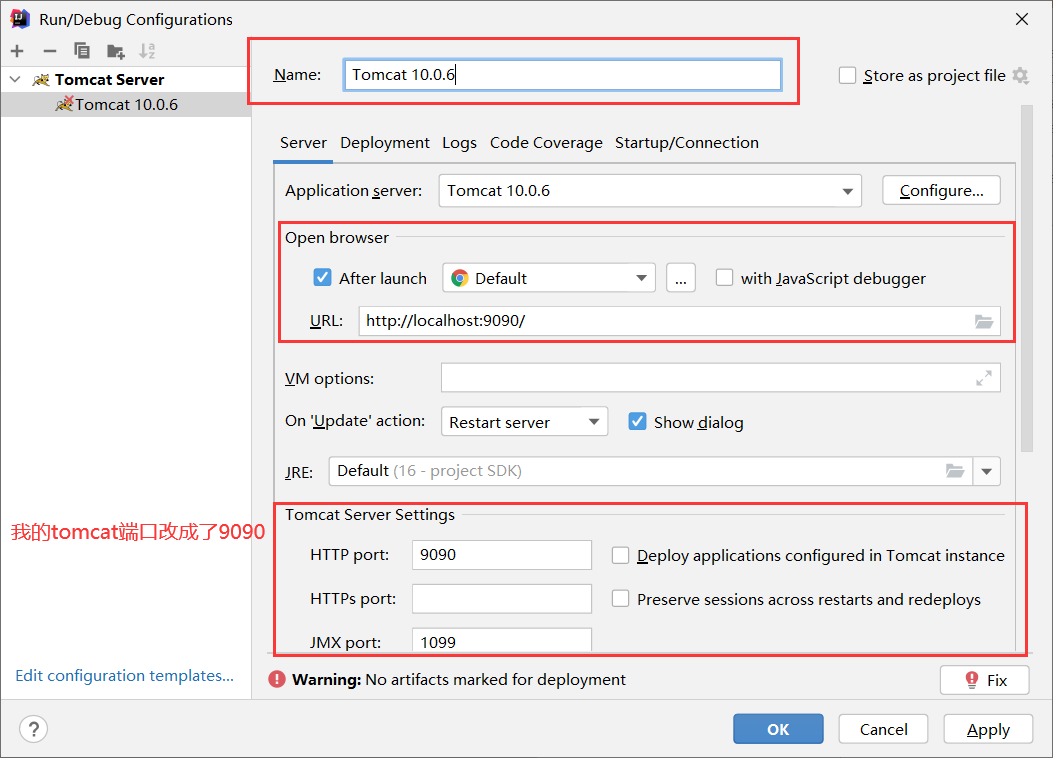Open On 'Update' action Restart server dropdown
Viewport: 1053px width, 758px height.
point(524,422)
